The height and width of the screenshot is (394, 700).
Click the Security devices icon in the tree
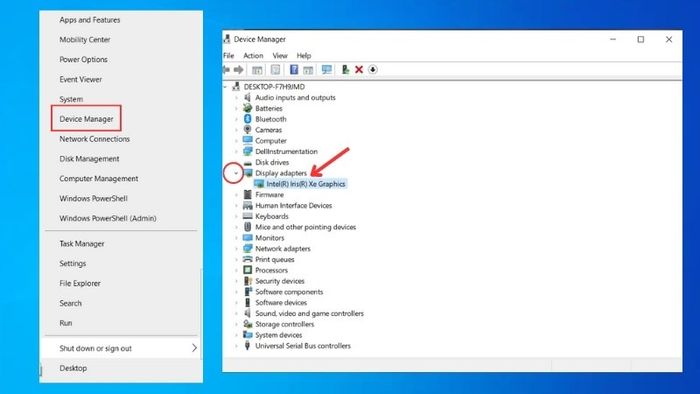tap(248, 281)
